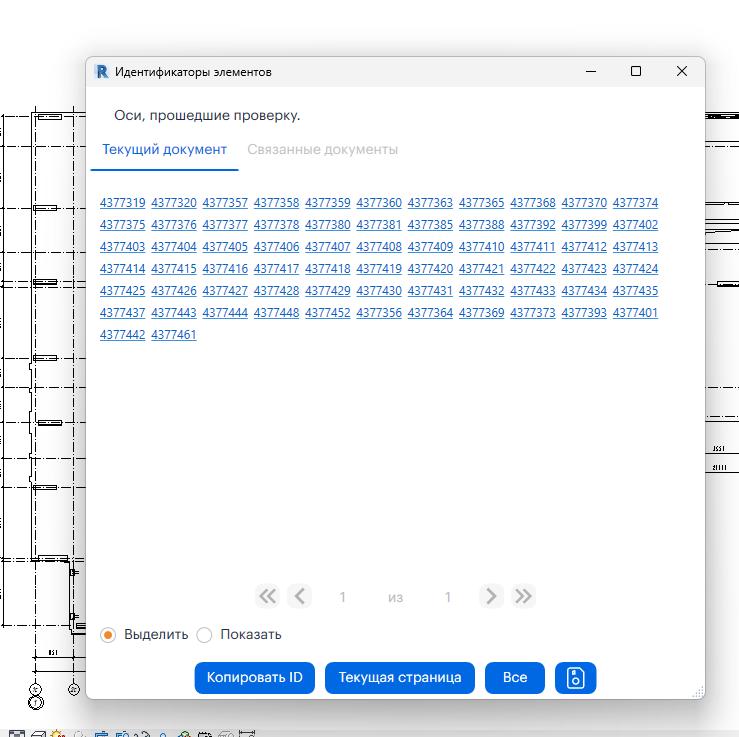Select element ID 4377356
This screenshot has height=737, width=739.
click(379, 312)
